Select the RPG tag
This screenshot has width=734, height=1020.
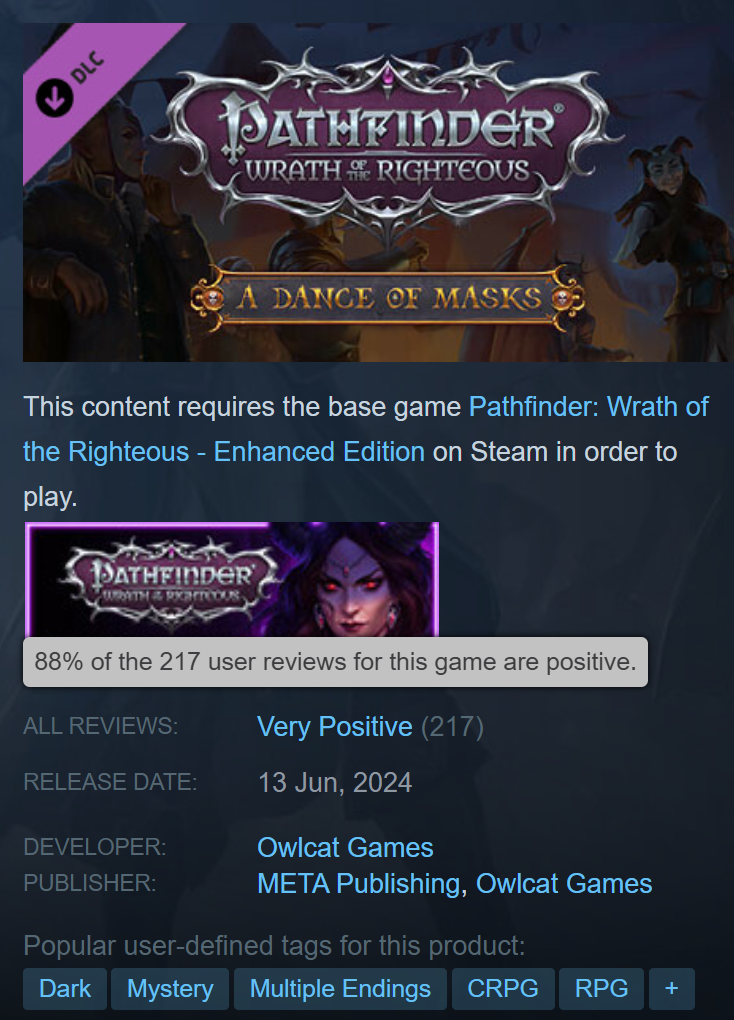pyautogui.click(x=601, y=989)
